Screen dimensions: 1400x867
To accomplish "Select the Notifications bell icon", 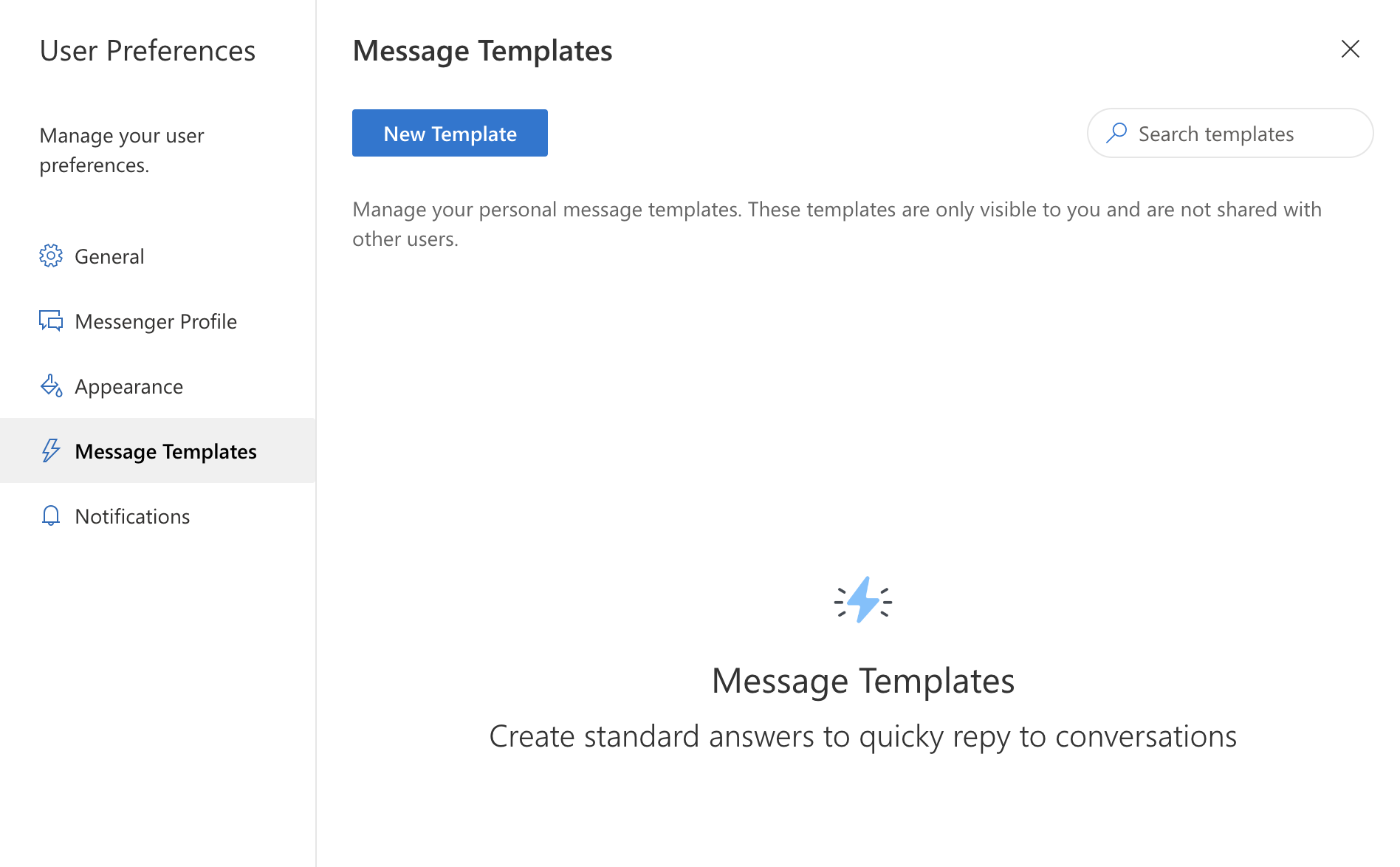I will coord(51,515).
